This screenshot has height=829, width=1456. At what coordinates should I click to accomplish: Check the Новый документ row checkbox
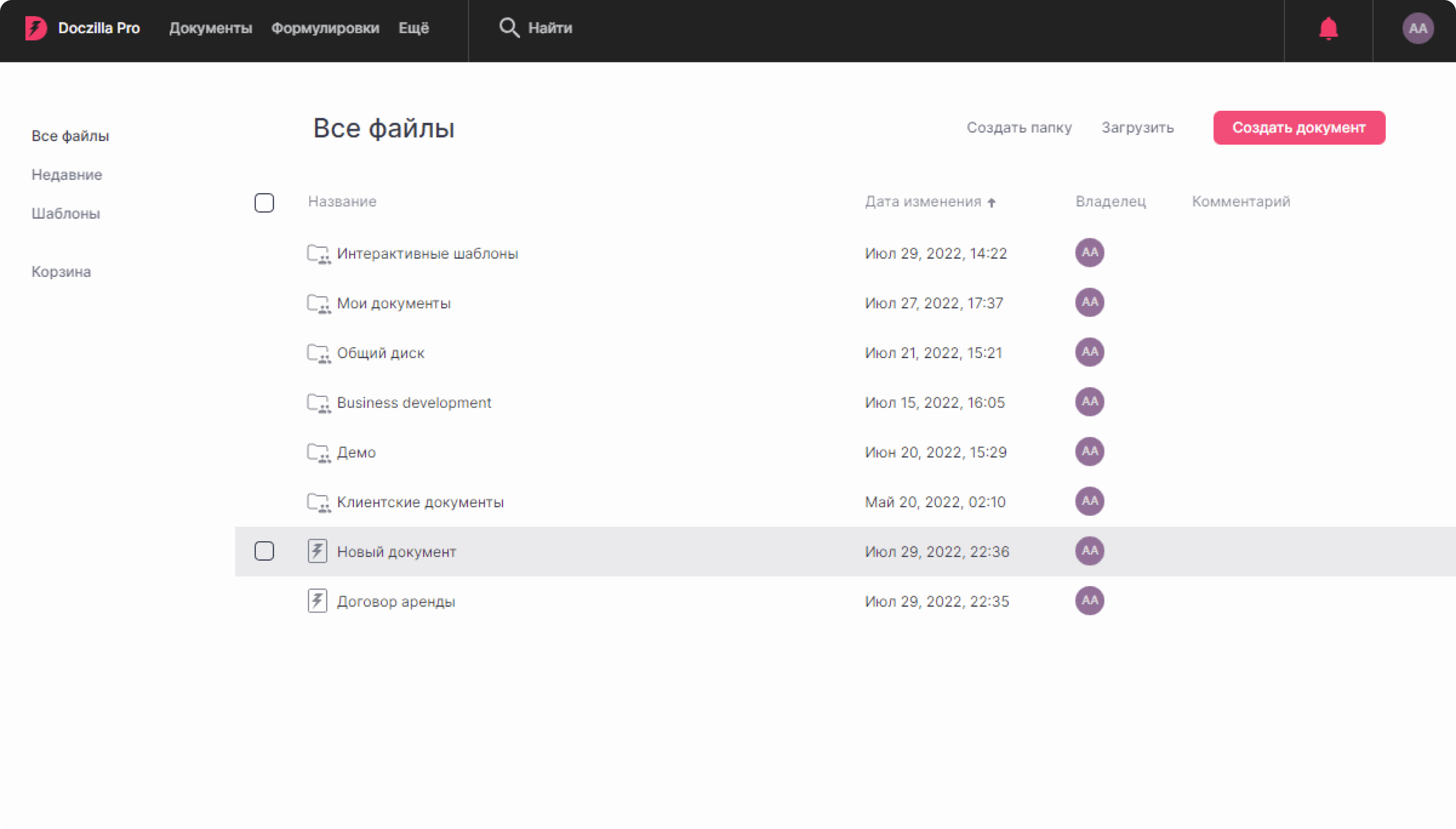[264, 551]
